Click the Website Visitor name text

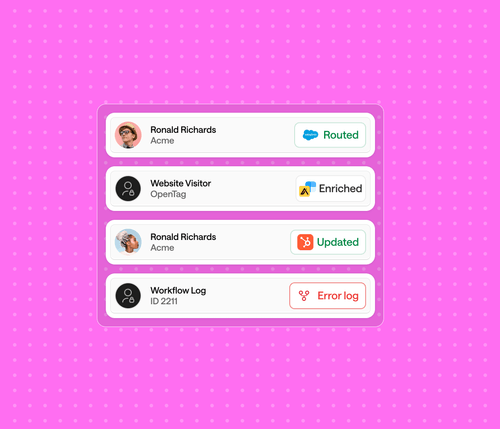pyautogui.click(x=181, y=183)
